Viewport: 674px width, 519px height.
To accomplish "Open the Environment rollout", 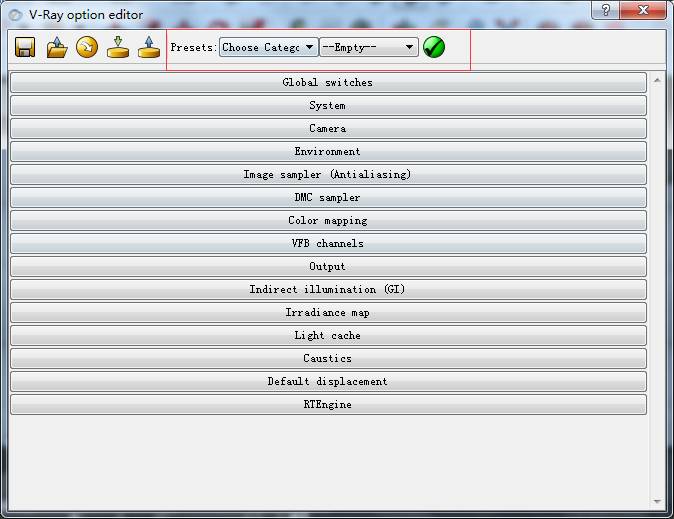I will [x=328, y=152].
